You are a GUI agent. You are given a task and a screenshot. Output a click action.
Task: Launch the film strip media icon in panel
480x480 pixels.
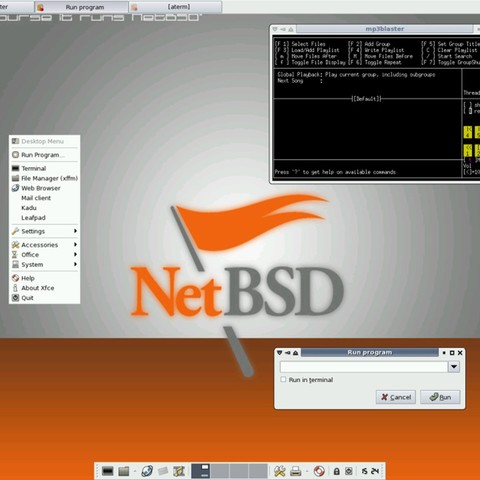click(x=179, y=471)
